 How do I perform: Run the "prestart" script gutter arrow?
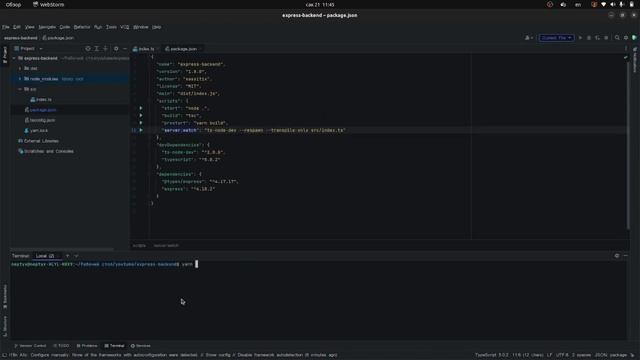(x=141, y=123)
